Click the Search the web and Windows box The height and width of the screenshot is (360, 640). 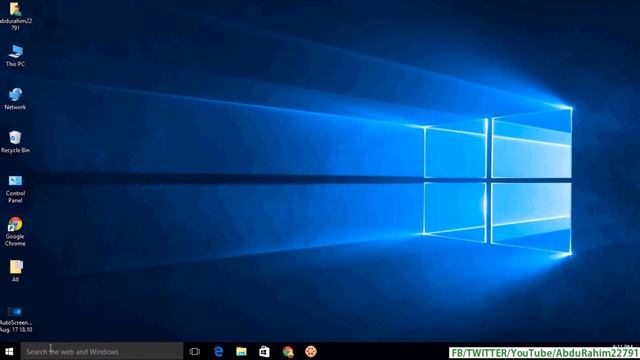102,351
